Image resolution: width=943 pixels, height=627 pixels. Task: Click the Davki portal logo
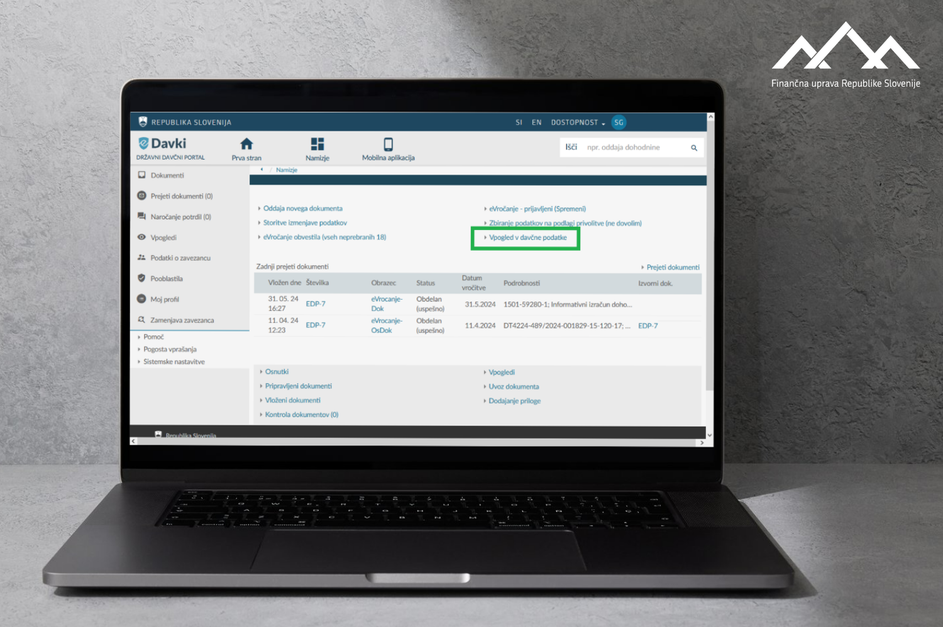tap(164, 144)
